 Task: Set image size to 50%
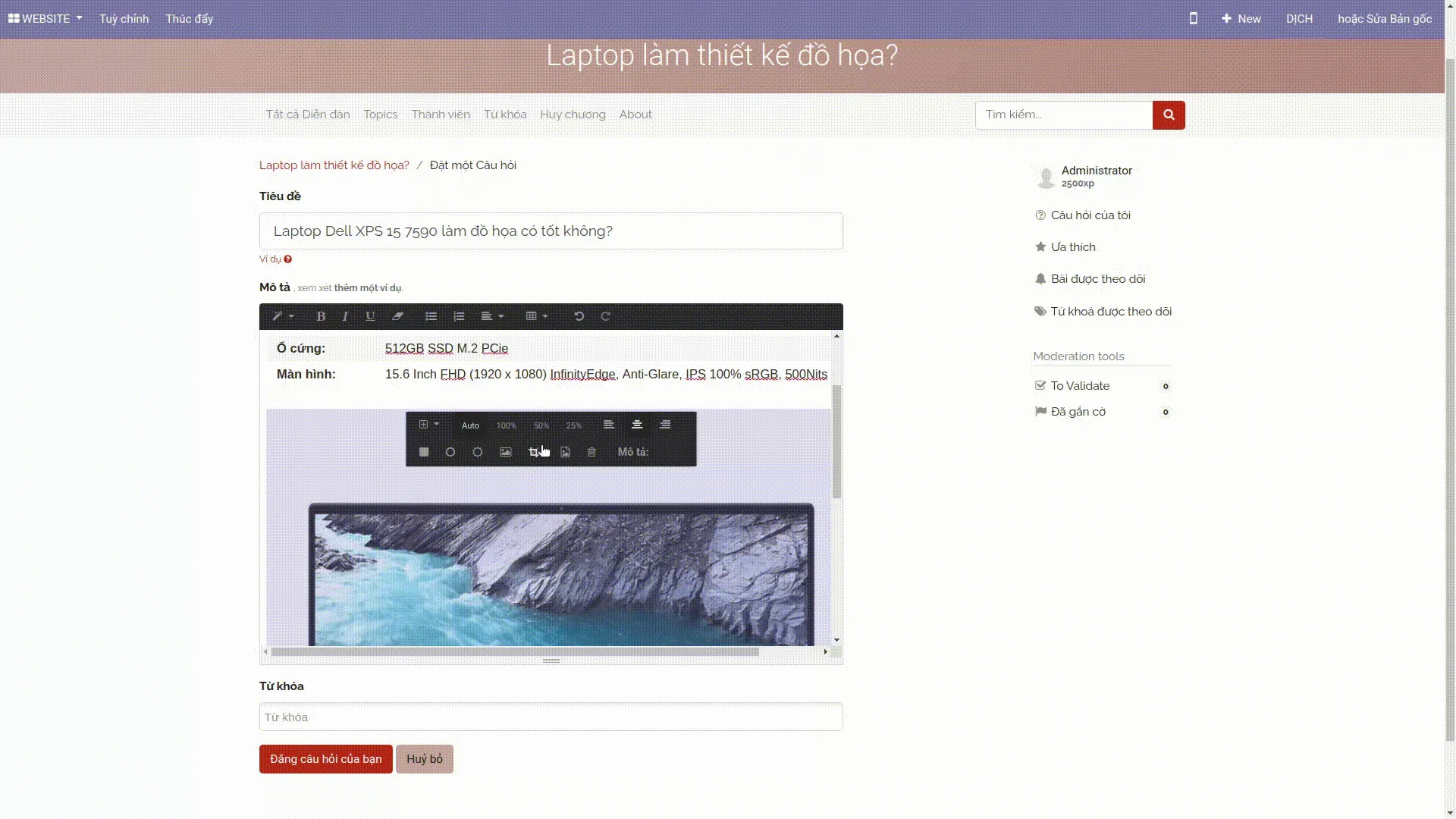[541, 425]
